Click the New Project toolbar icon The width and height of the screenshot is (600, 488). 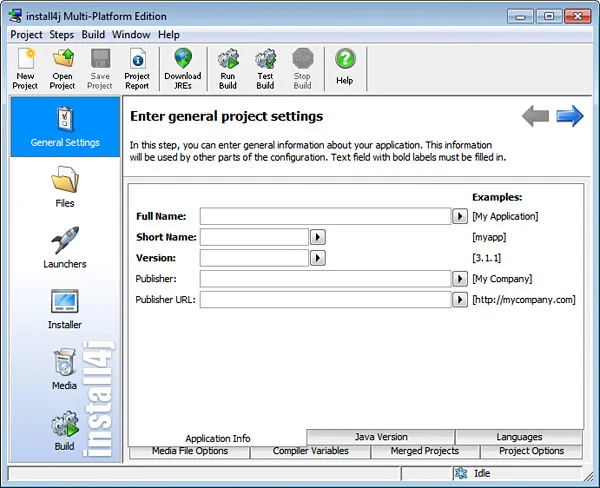(25, 62)
